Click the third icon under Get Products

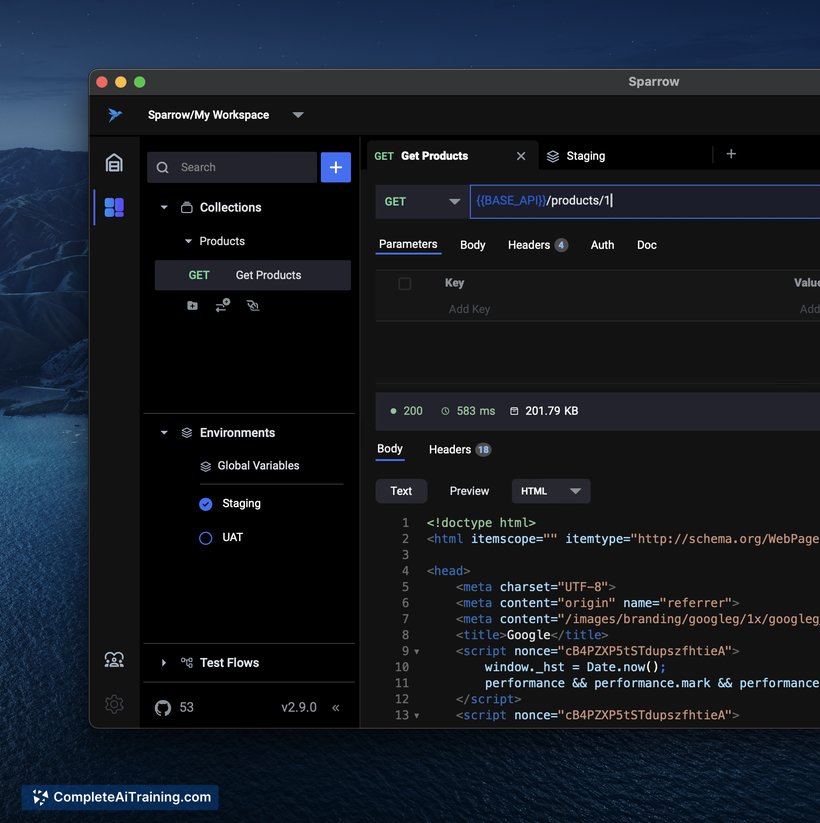click(253, 305)
